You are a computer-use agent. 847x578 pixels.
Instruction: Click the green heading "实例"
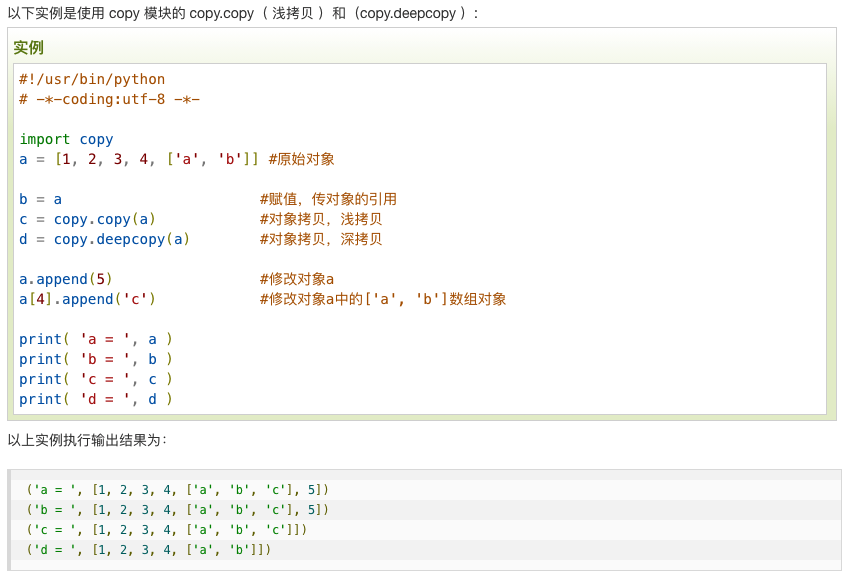click(28, 48)
